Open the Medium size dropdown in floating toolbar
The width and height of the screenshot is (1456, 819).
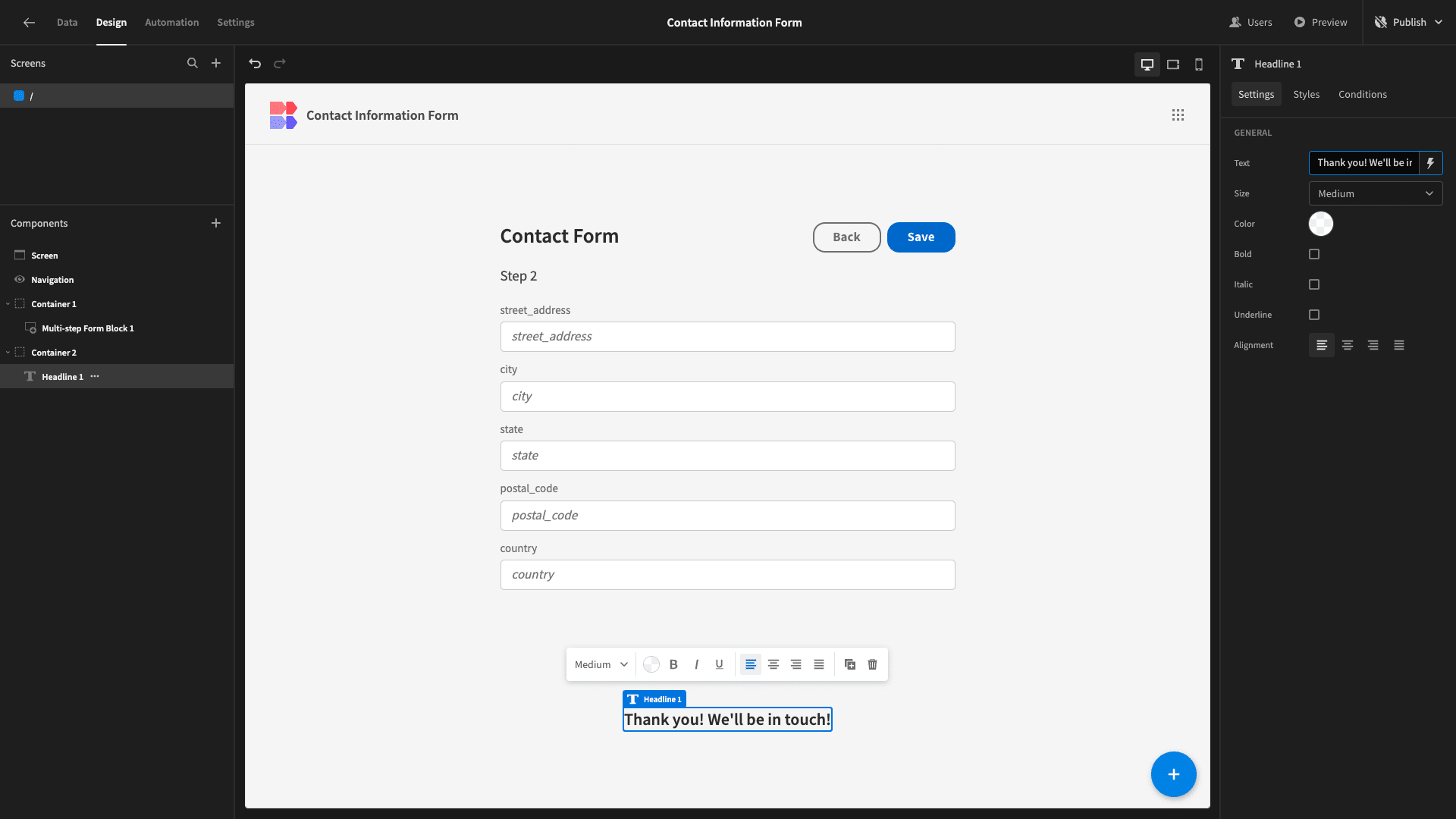[601, 664]
